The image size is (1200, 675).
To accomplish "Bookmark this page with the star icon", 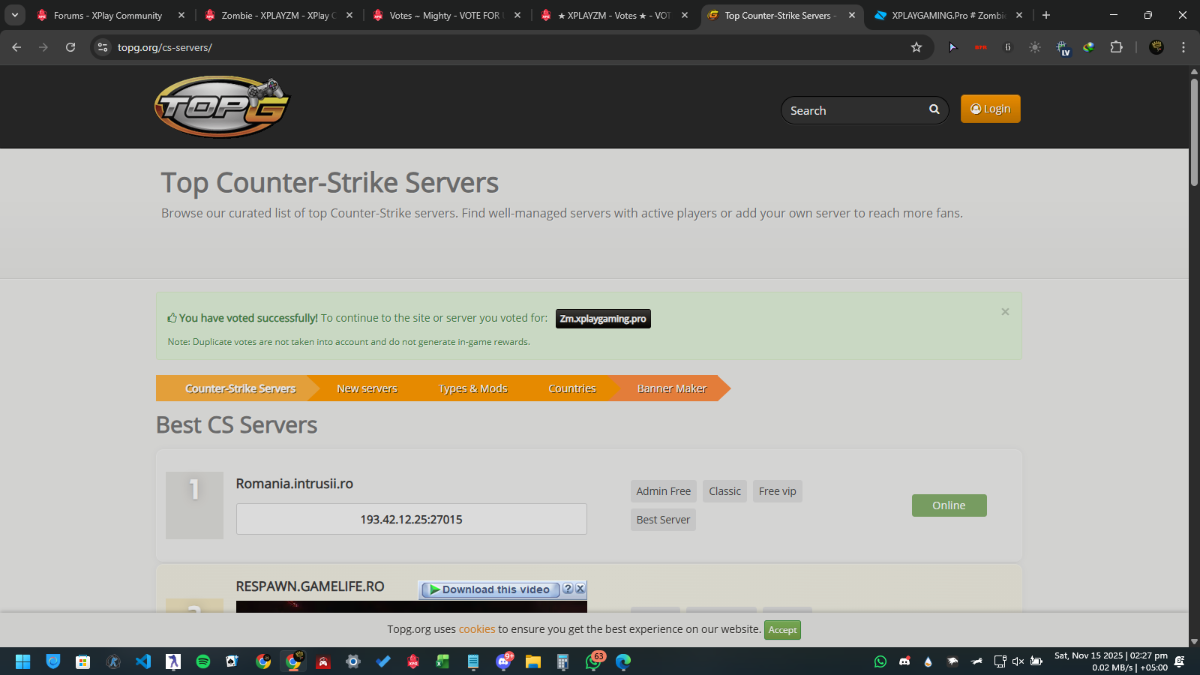I will pos(916,47).
